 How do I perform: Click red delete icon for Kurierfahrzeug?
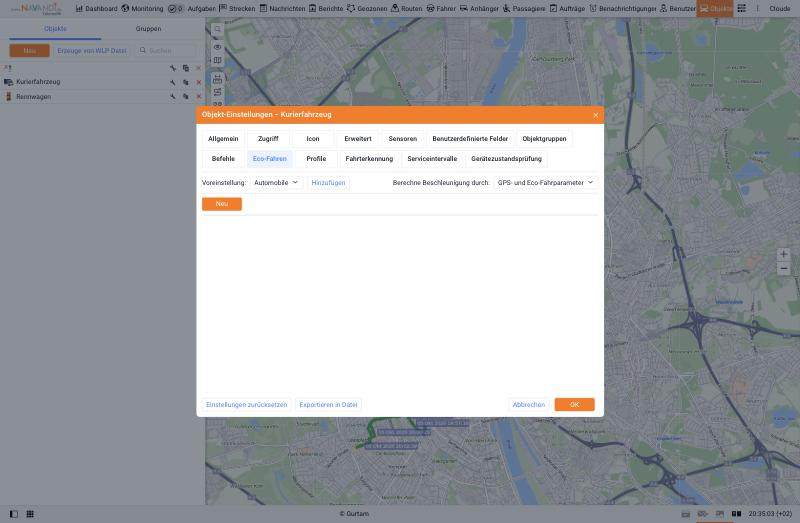point(198,82)
